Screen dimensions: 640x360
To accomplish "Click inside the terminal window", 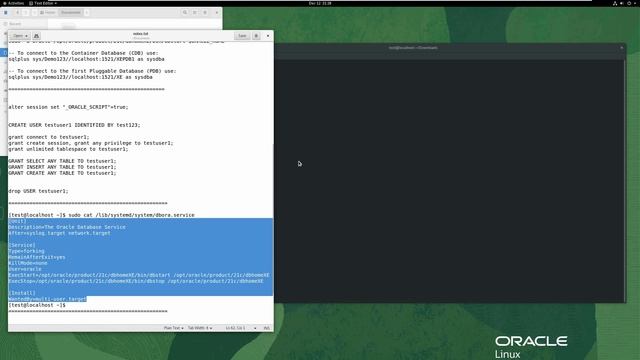I will click(x=449, y=180).
